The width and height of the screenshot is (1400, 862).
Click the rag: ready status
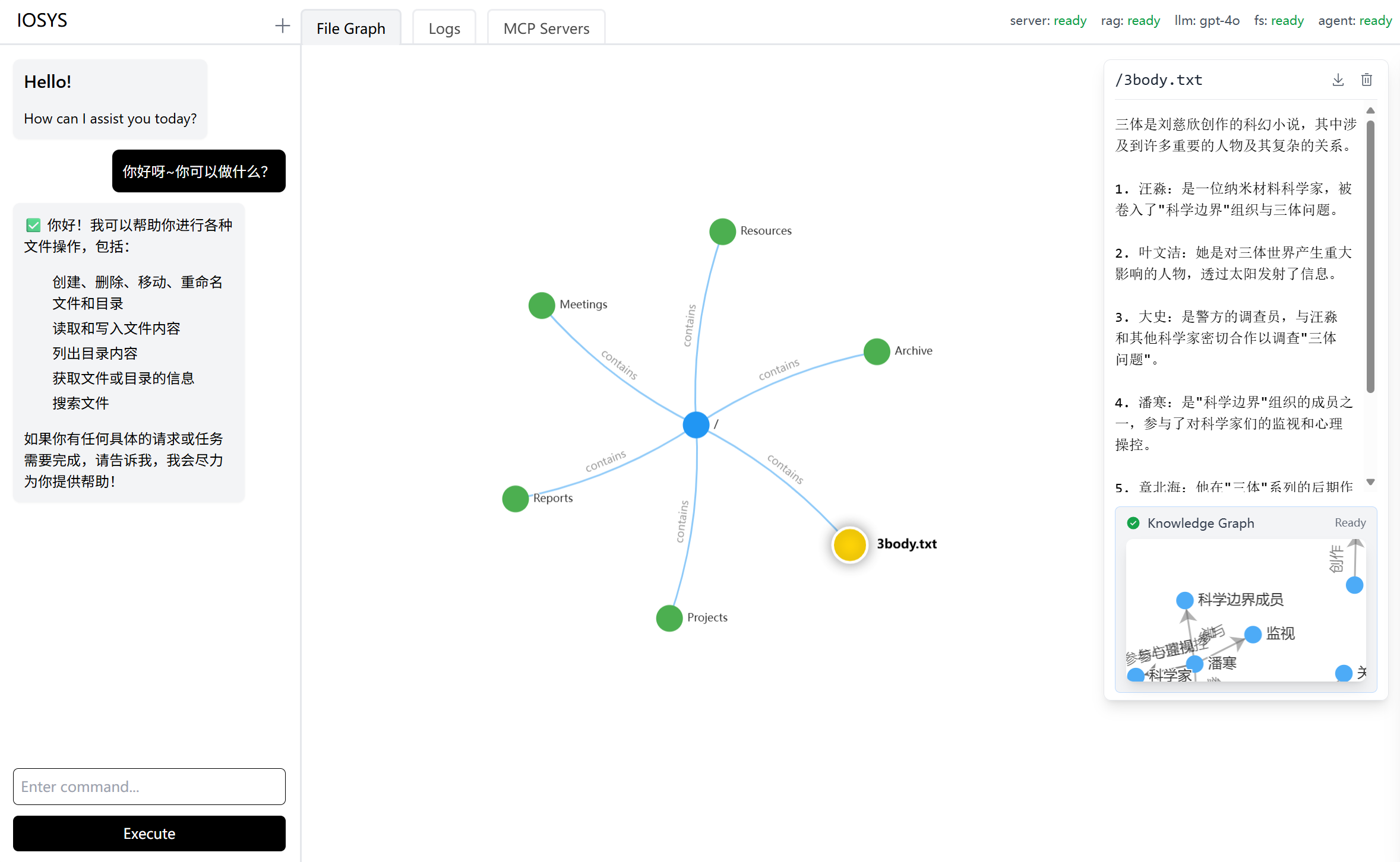click(x=1130, y=21)
